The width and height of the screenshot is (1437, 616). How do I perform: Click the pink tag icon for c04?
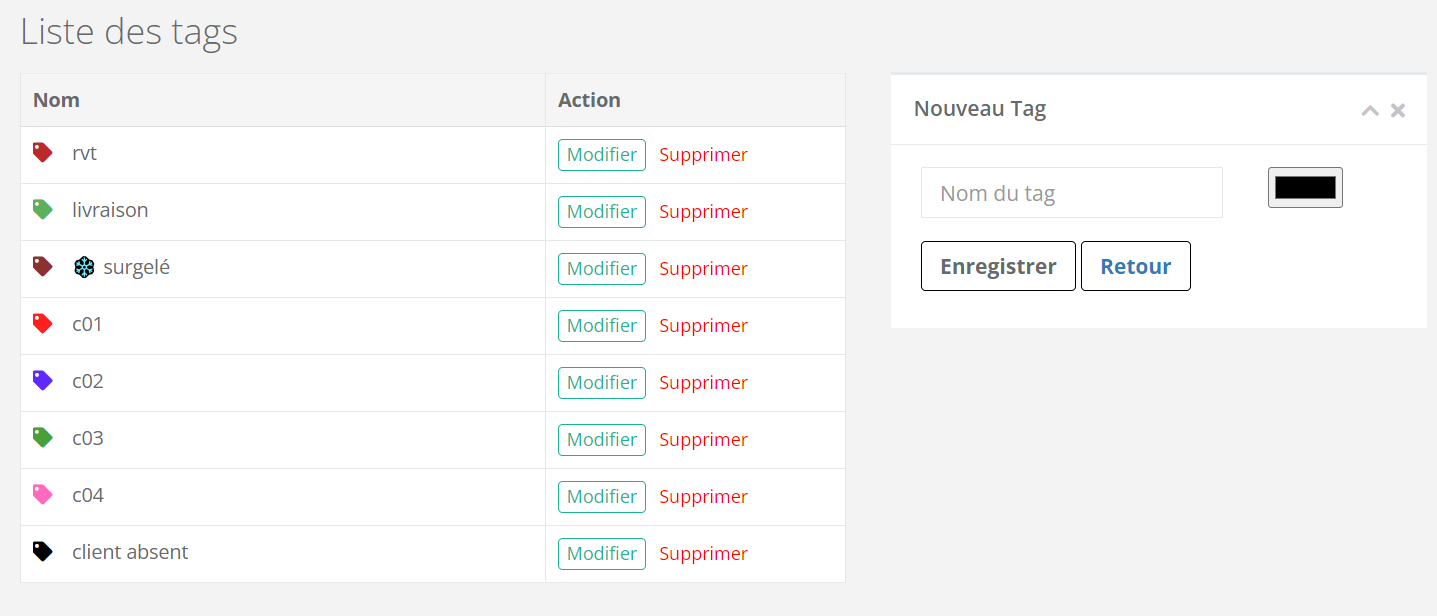[42, 494]
